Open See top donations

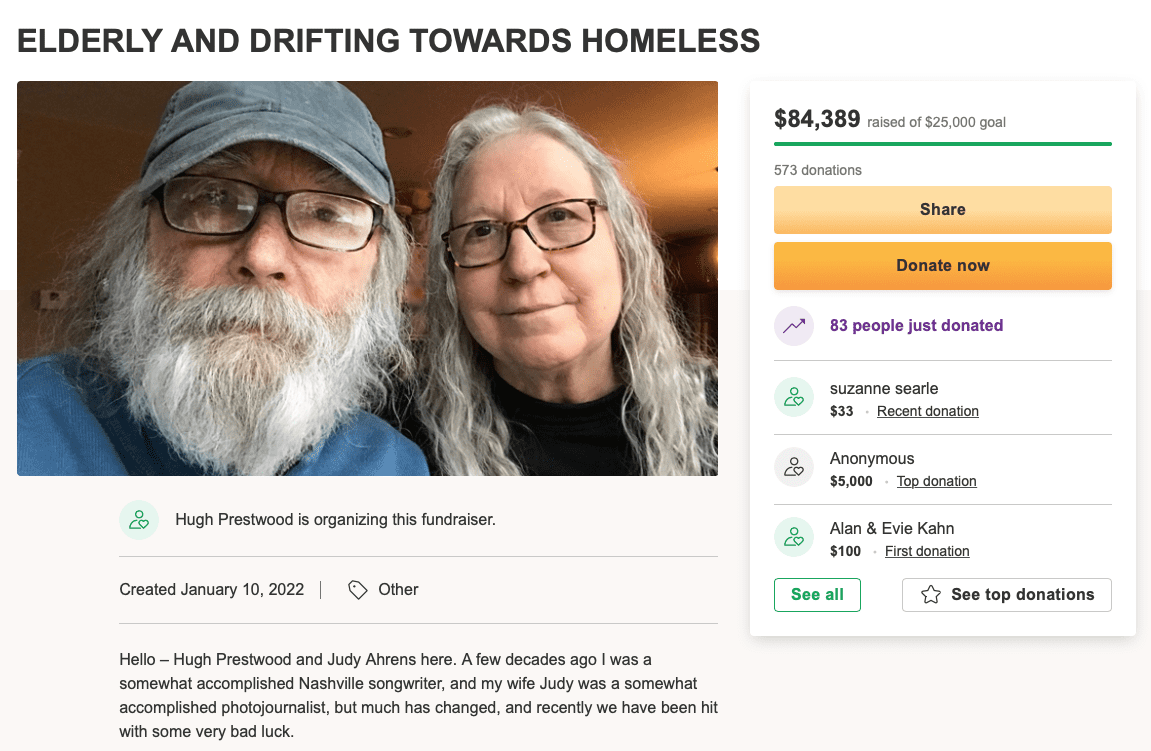pyautogui.click(x=1006, y=594)
